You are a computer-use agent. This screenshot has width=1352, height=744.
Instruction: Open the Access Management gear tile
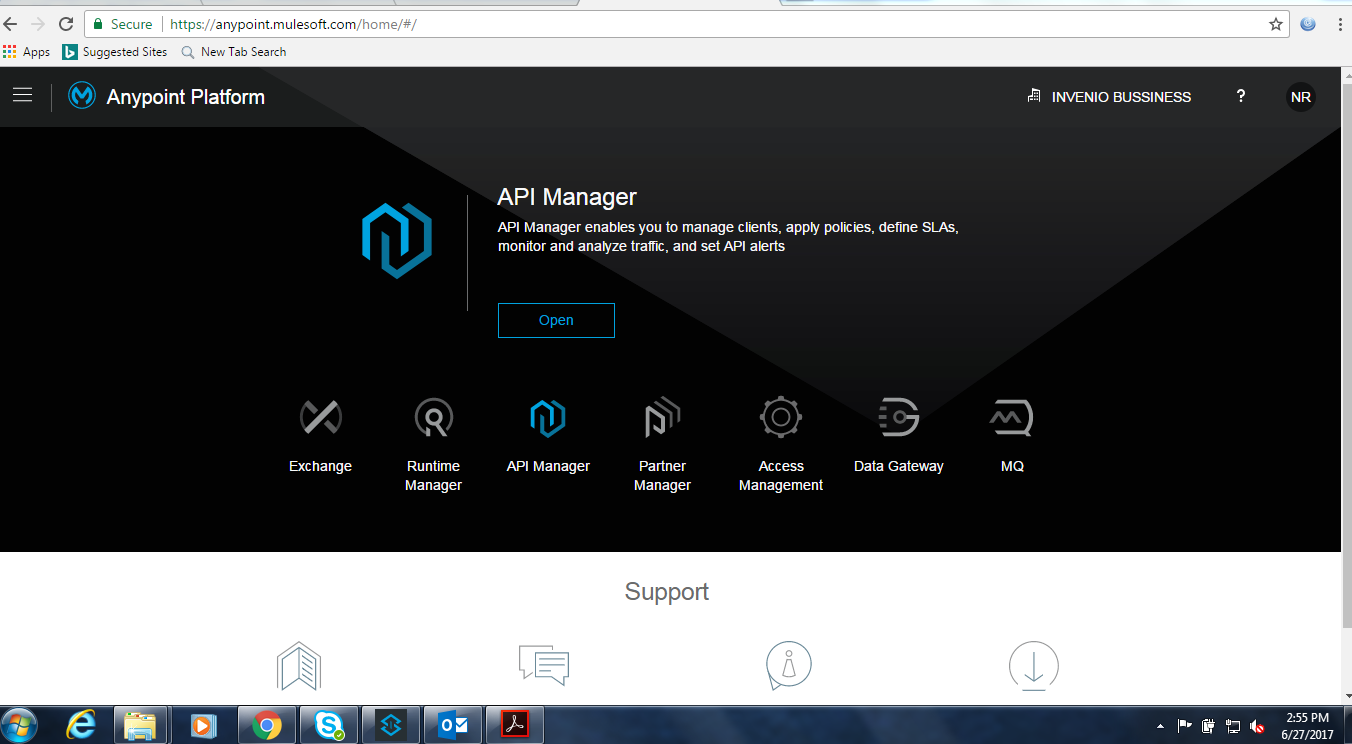(x=781, y=445)
